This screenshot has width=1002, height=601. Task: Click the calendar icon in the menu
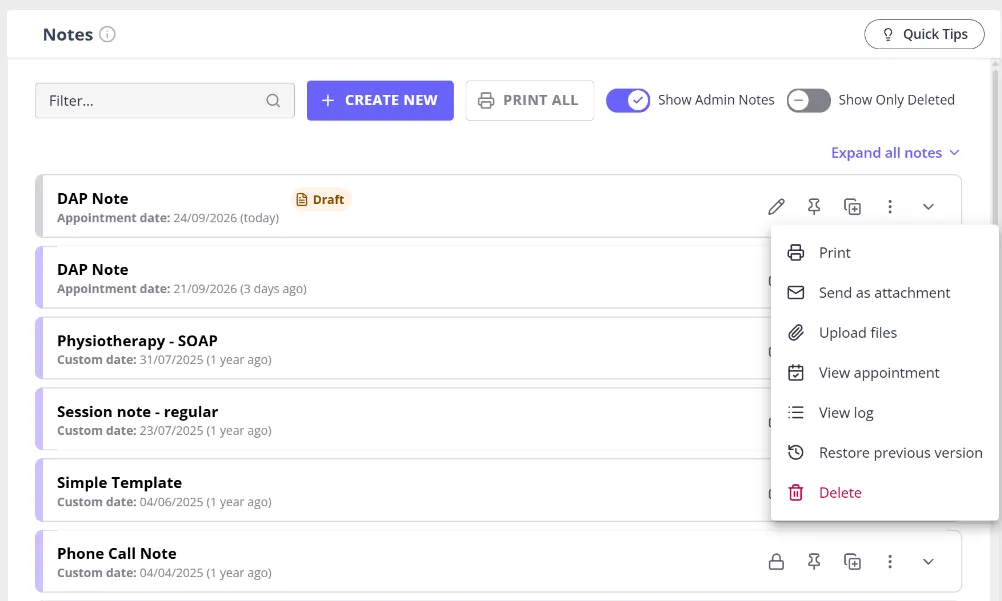(796, 373)
